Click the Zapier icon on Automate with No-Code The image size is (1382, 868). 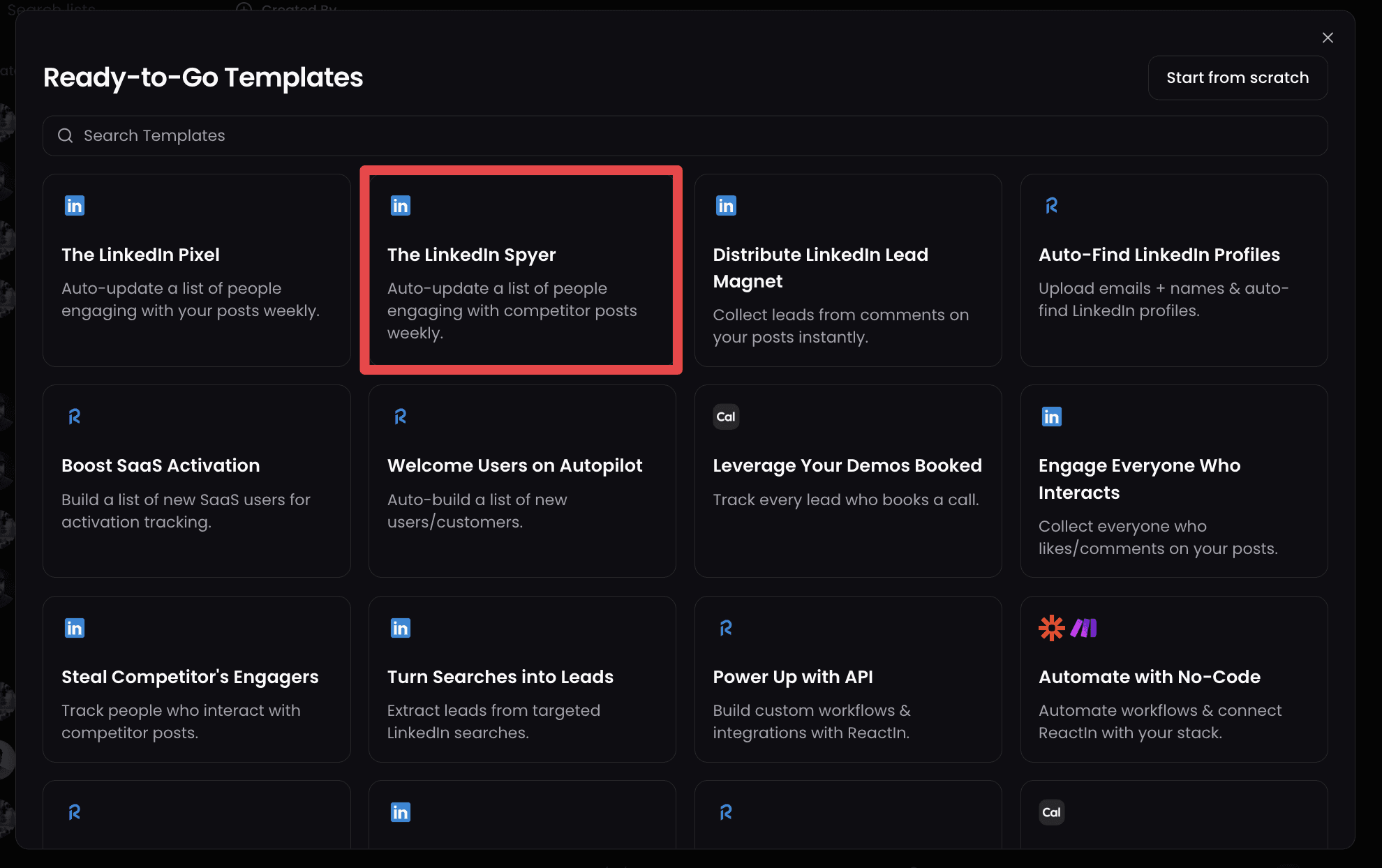tap(1051, 627)
